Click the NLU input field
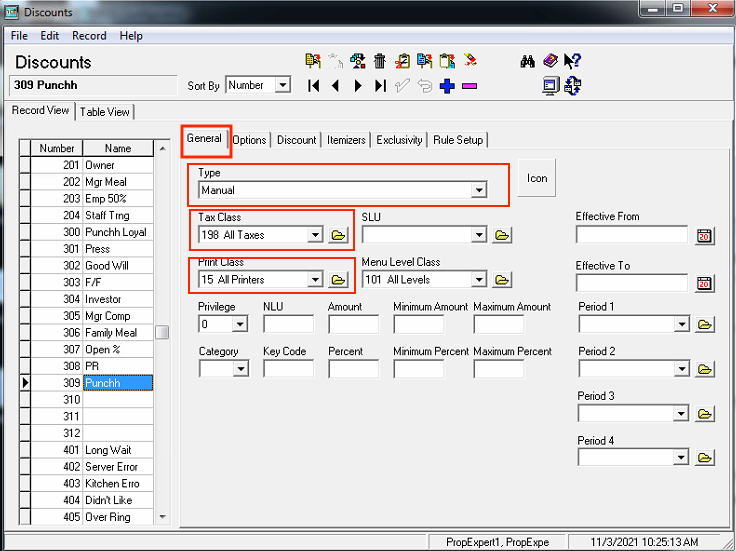The height and width of the screenshot is (551, 736). coord(289,324)
